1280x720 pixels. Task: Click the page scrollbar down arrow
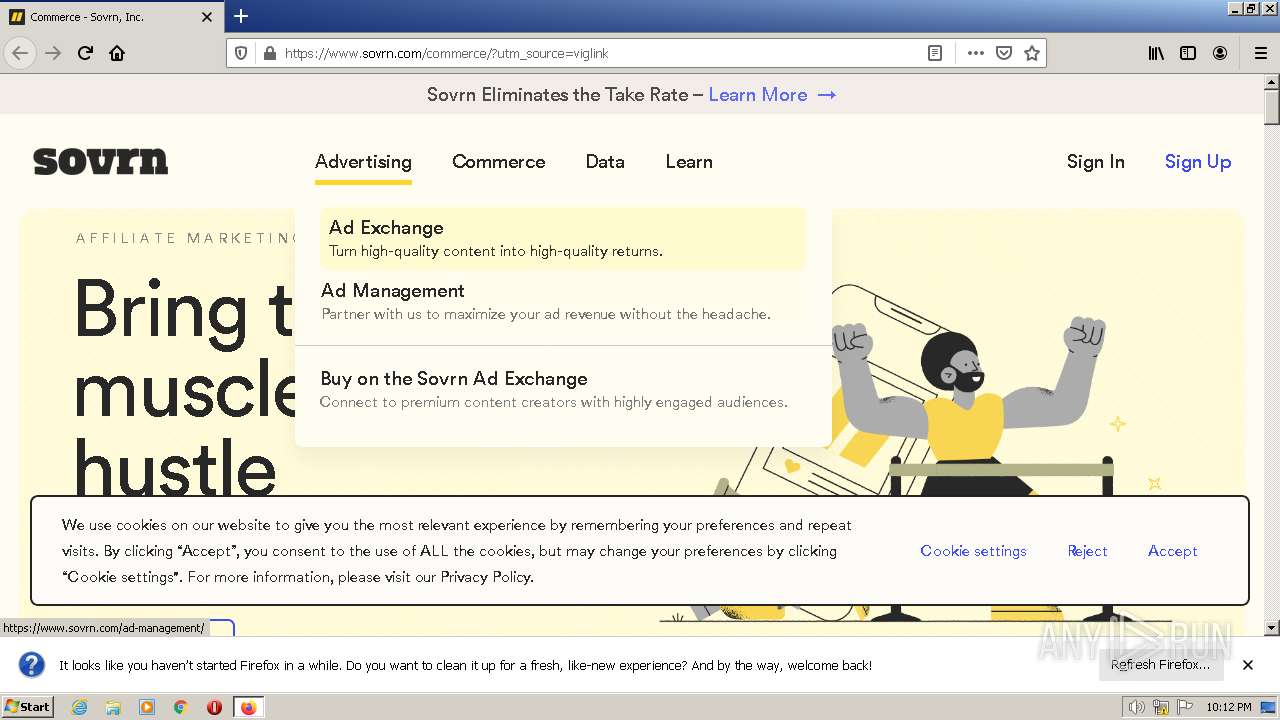coord(1272,628)
